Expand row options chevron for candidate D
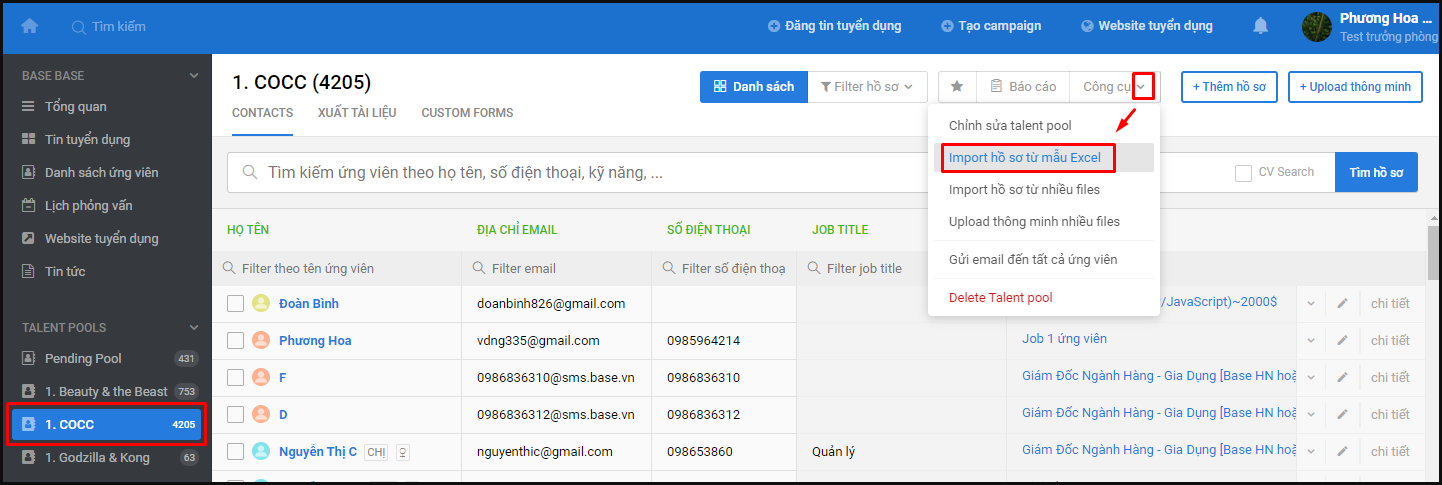This screenshot has height=485, width=1442. tap(1311, 415)
